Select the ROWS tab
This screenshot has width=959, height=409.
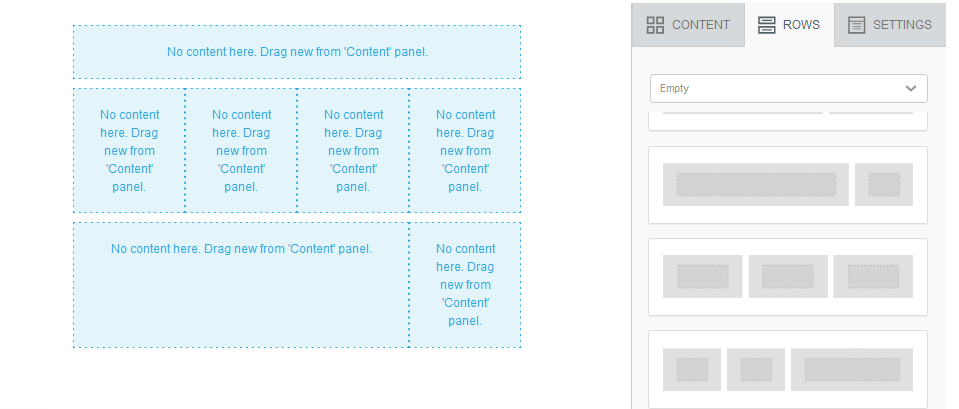[790, 25]
